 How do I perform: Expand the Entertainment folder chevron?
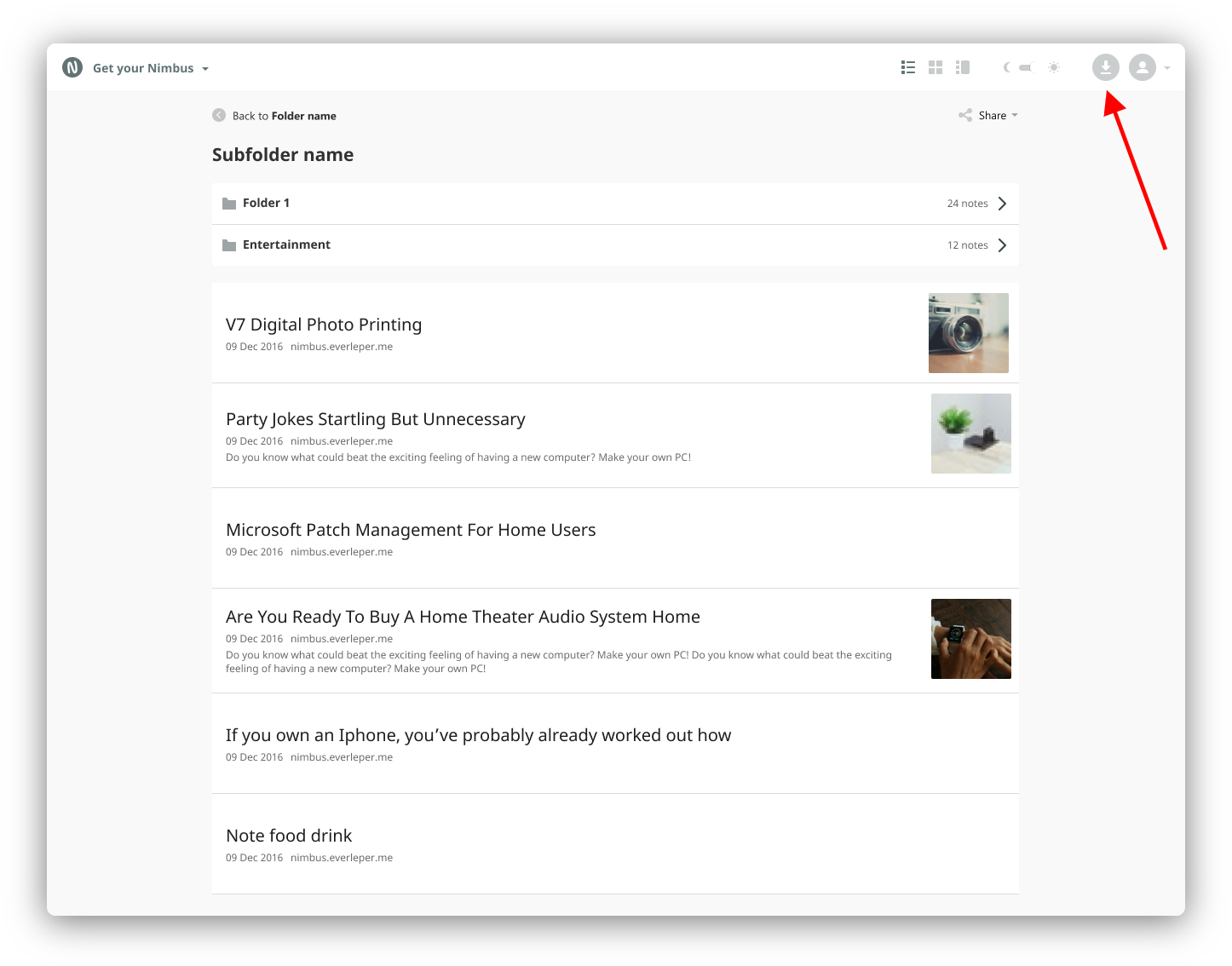click(1002, 245)
